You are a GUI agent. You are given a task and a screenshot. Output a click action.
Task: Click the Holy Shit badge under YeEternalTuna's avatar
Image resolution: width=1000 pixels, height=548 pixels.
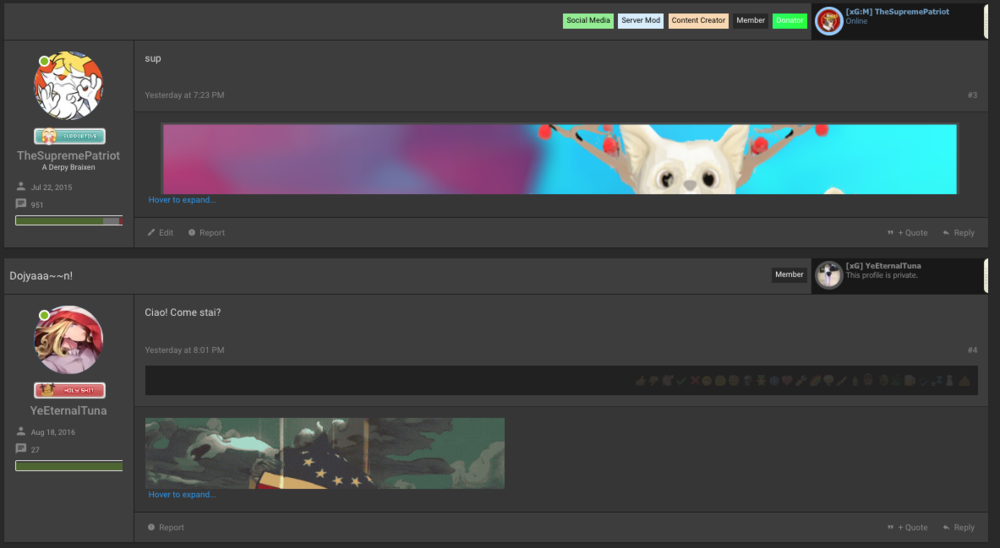[x=70, y=390]
